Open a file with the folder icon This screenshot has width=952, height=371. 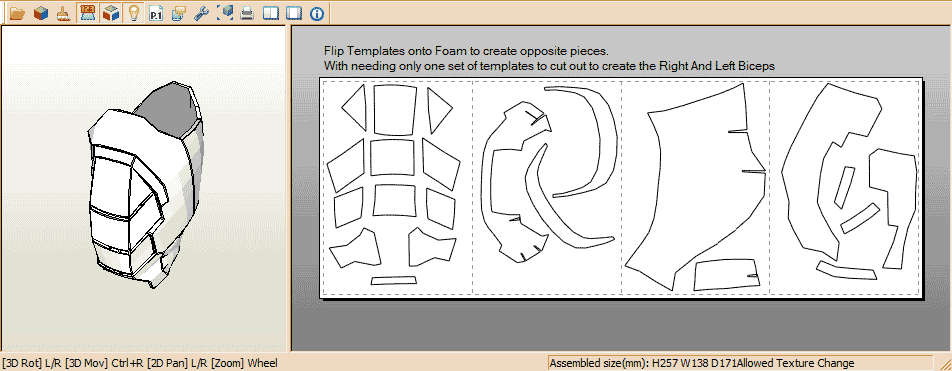pos(17,13)
